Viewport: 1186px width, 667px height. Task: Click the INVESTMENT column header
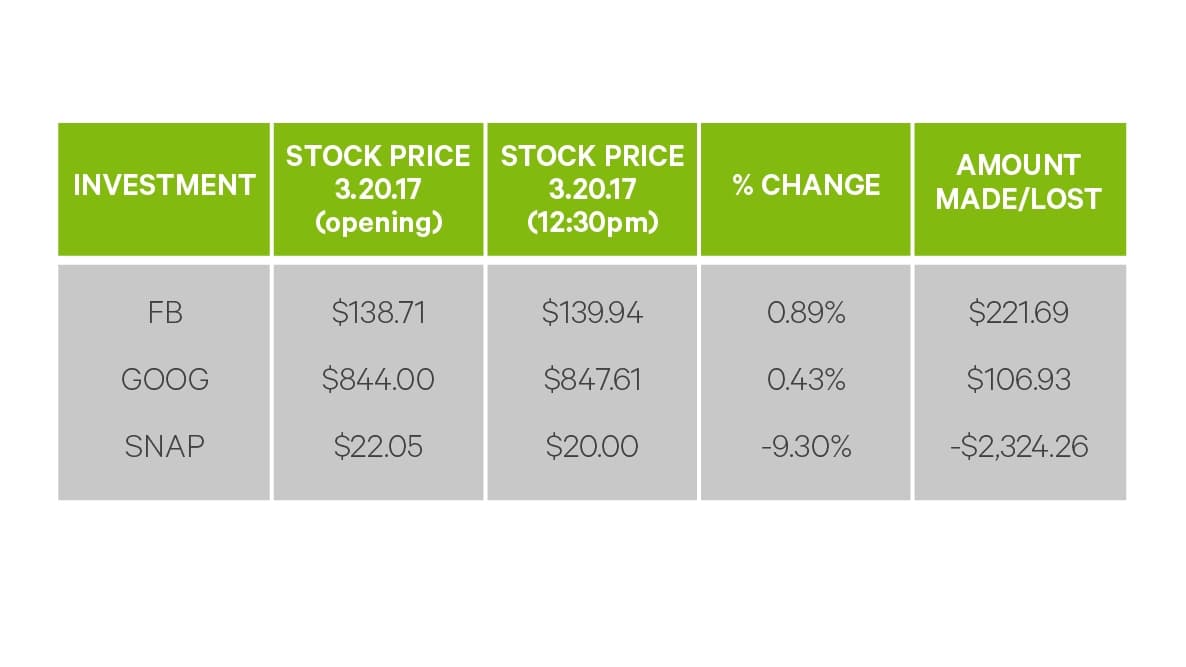(x=164, y=186)
